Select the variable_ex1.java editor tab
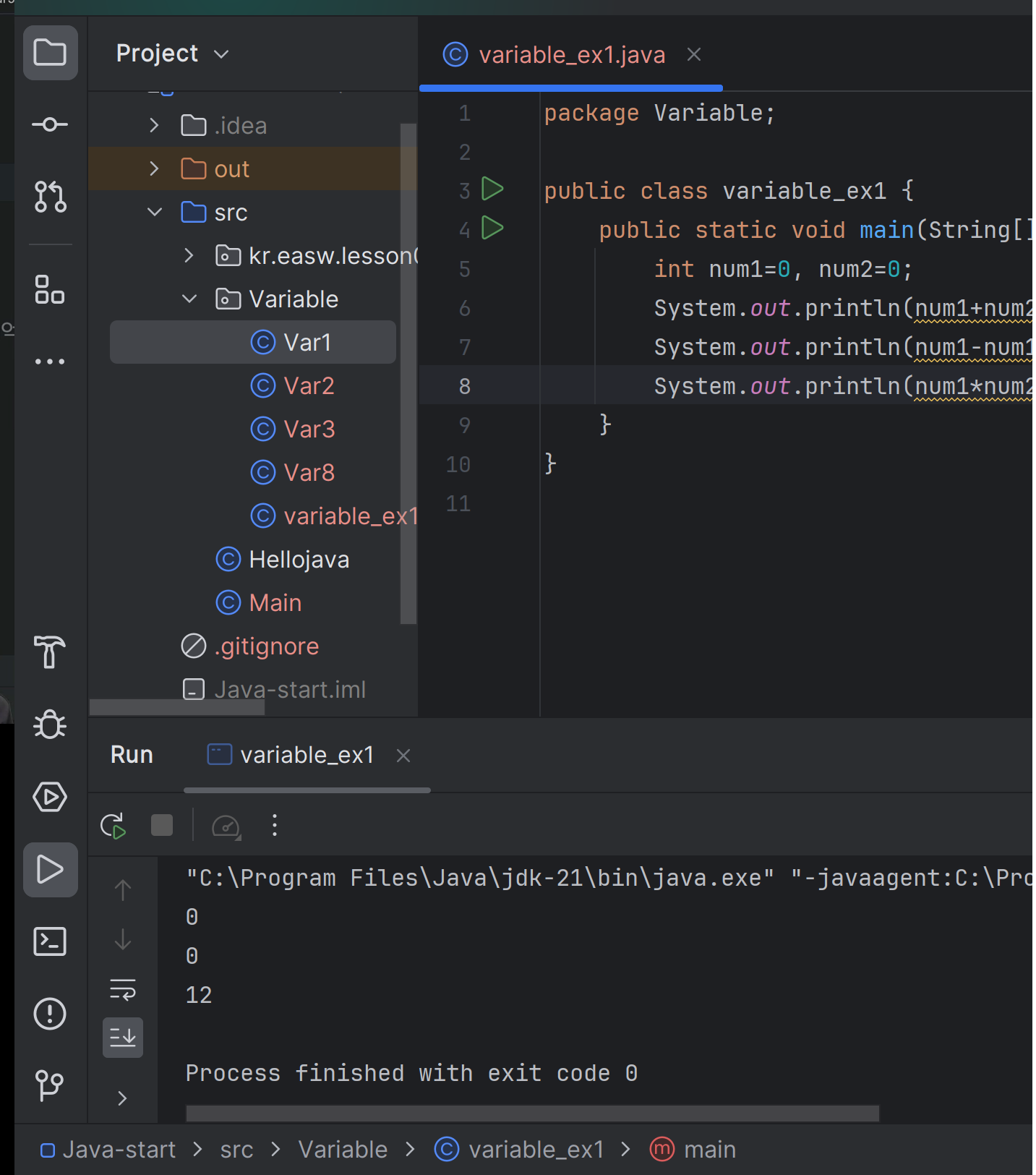 coord(571,55)
